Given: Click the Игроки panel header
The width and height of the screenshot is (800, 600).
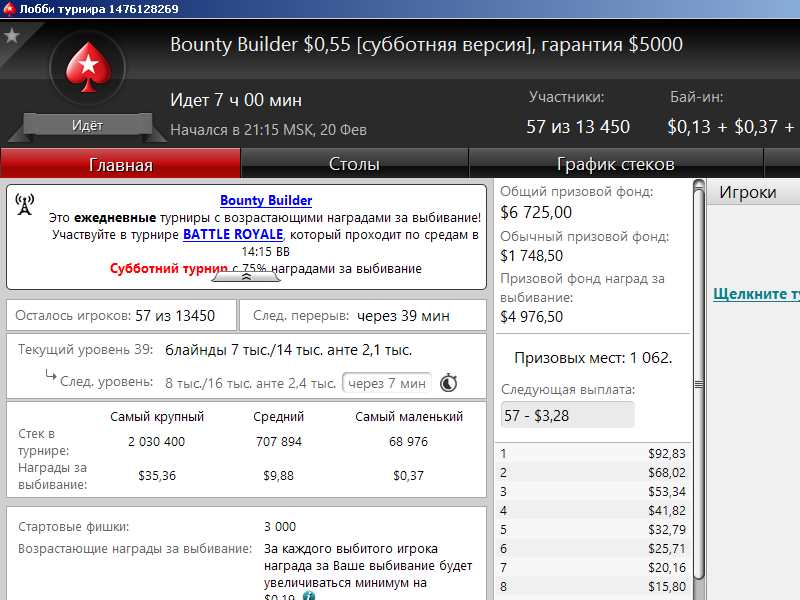Looking at the screenshot, I should point(753,192).
